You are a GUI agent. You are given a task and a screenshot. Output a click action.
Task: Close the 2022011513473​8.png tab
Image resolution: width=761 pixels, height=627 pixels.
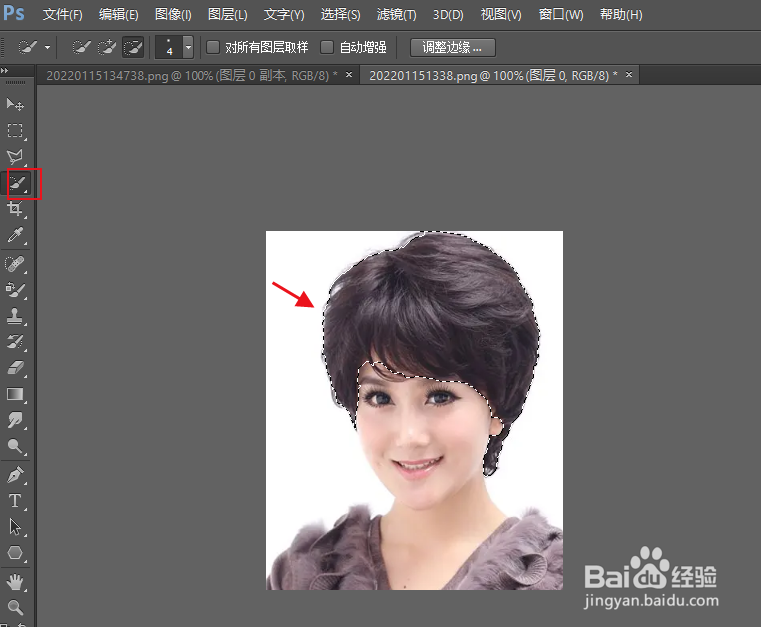349,75
